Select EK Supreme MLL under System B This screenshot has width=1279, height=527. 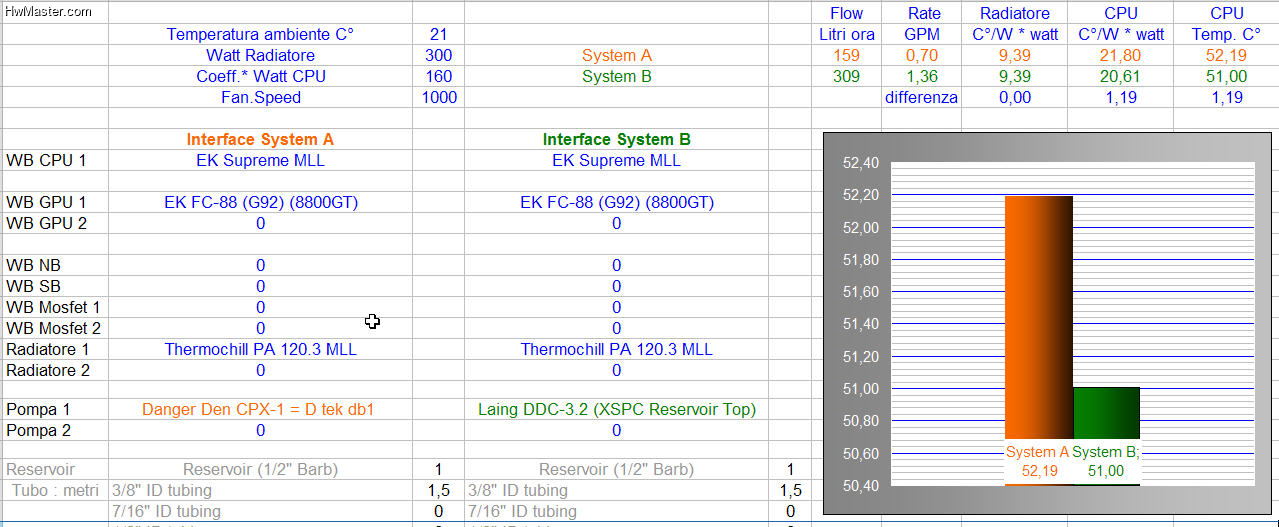pos(616,160)
